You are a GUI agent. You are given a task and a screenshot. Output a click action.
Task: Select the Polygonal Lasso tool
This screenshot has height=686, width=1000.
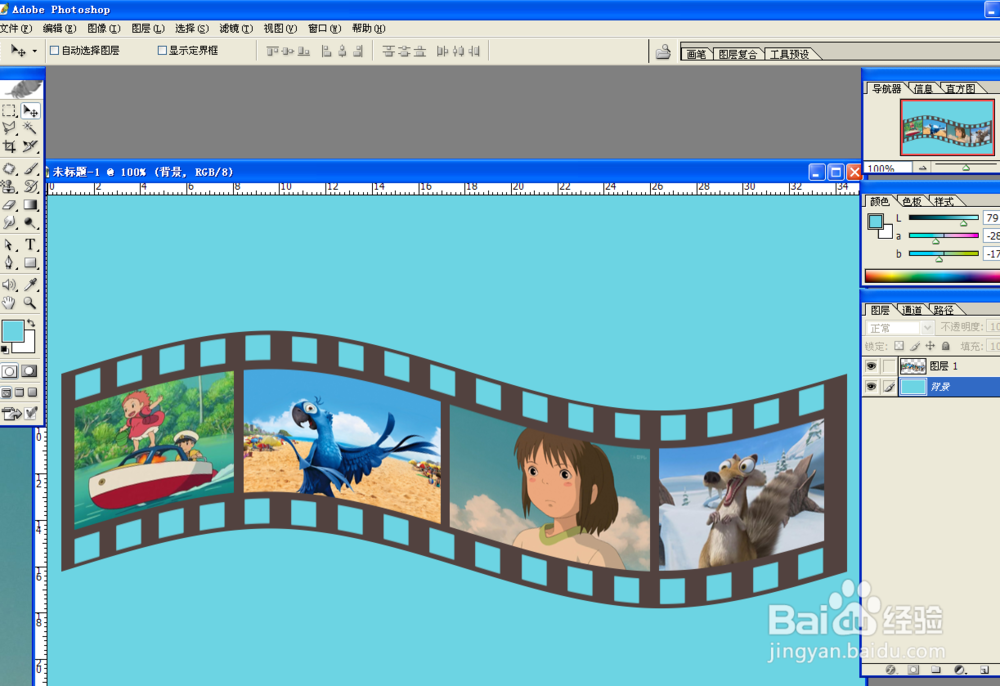tap(9, 128)
